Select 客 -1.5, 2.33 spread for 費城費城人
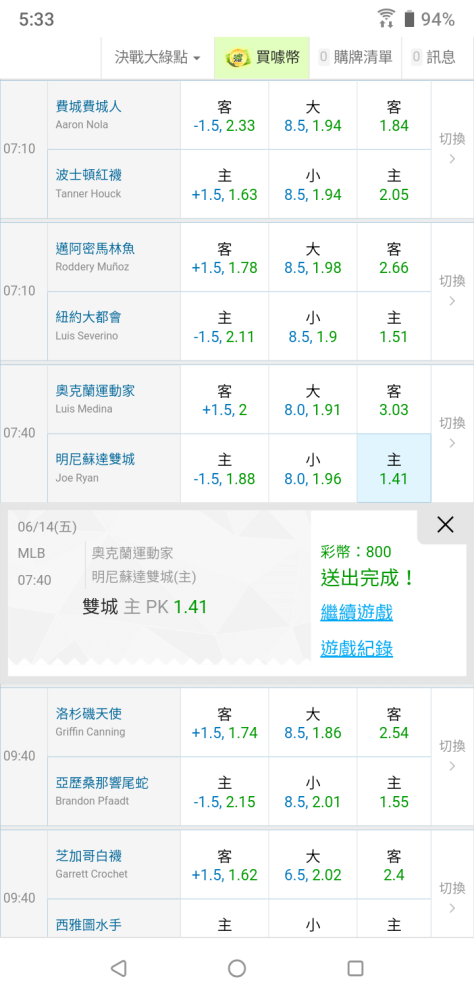Viewport: 474px width, 1000px height. pyautogui.click(x=225, y=115)
